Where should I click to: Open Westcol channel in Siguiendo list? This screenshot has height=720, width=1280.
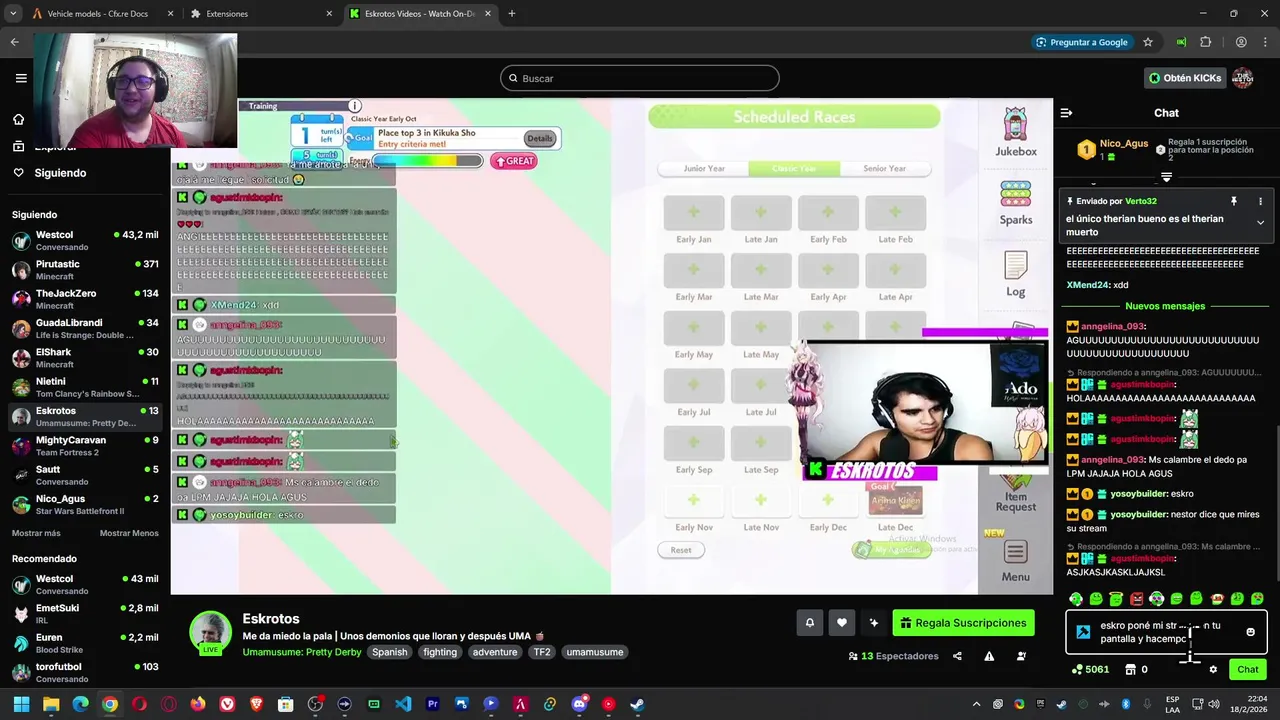click(84, 240)
